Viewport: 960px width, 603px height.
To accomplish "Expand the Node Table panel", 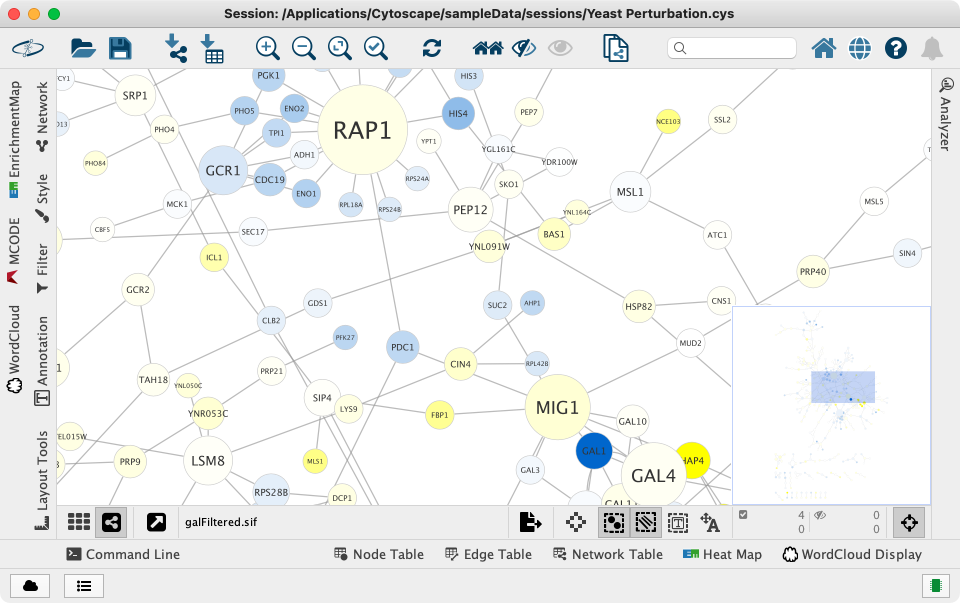I will click(x=380, y=554).
